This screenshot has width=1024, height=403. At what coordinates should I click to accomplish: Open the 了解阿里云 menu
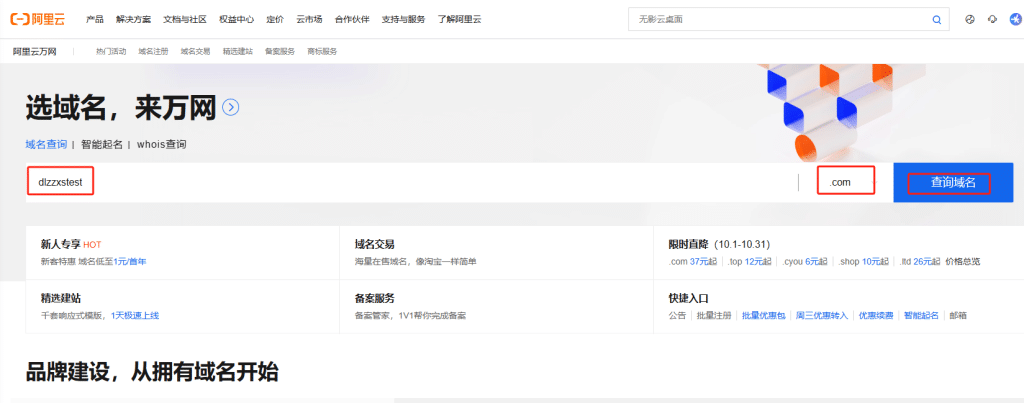[x=459, y=20]
